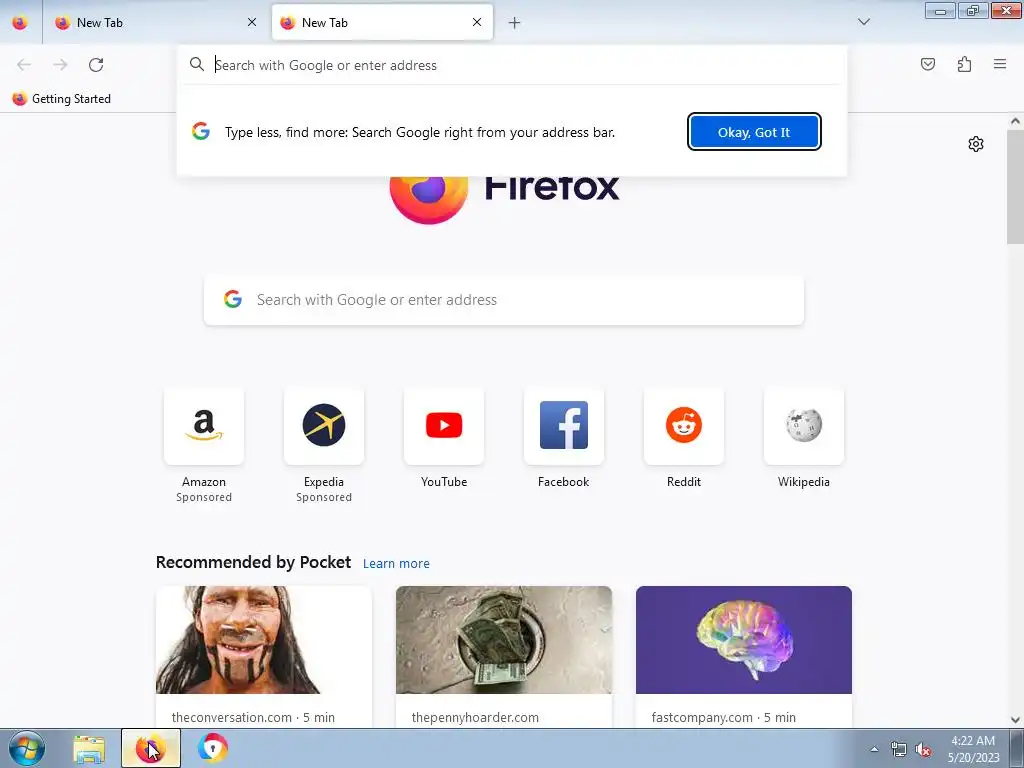
Task: Go back one page
Action: [x=24, y=65]
